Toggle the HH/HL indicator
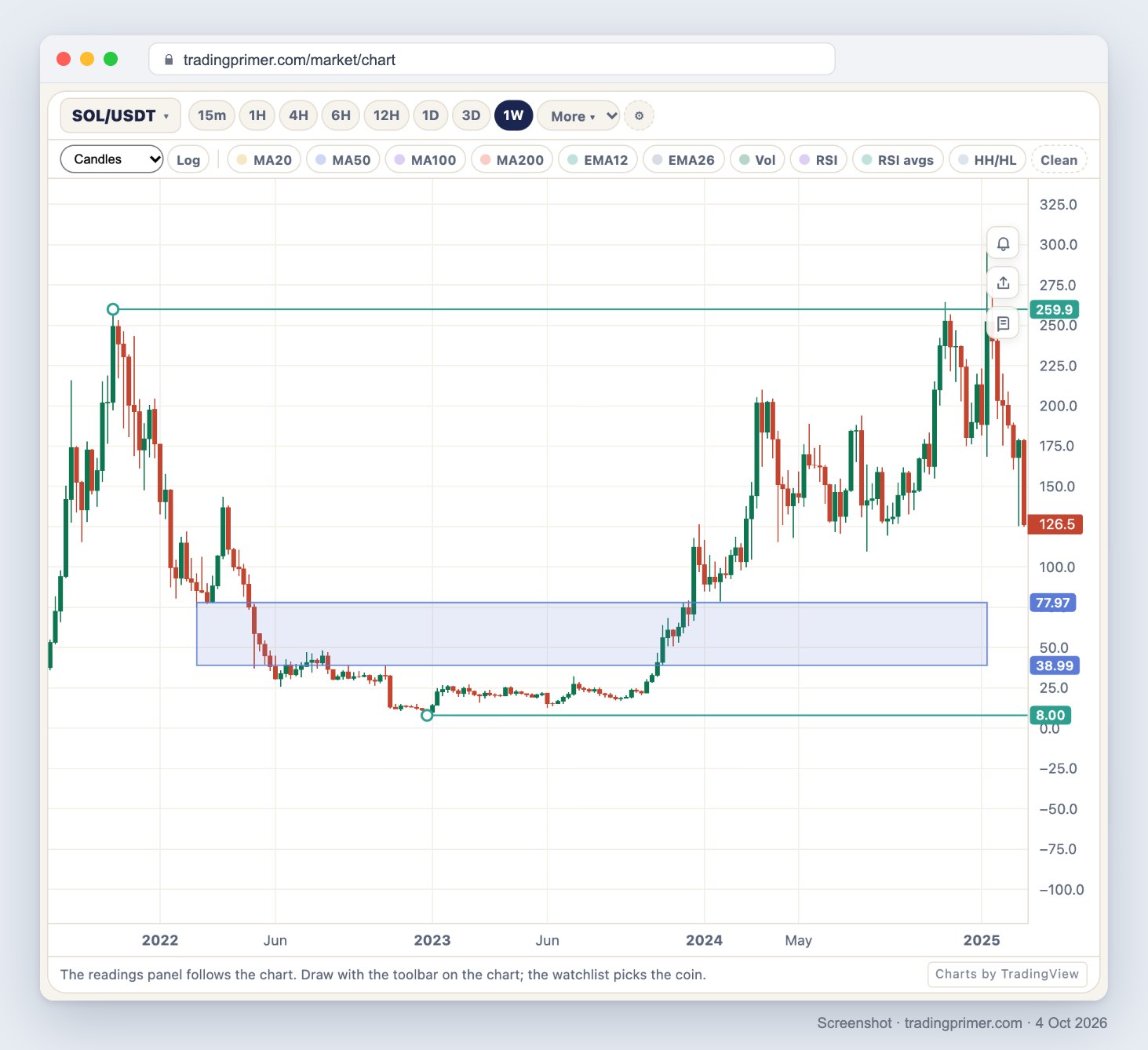The width and height of the screenshot is (1148, 1050). pyautogui.click(x=987, y=160)
